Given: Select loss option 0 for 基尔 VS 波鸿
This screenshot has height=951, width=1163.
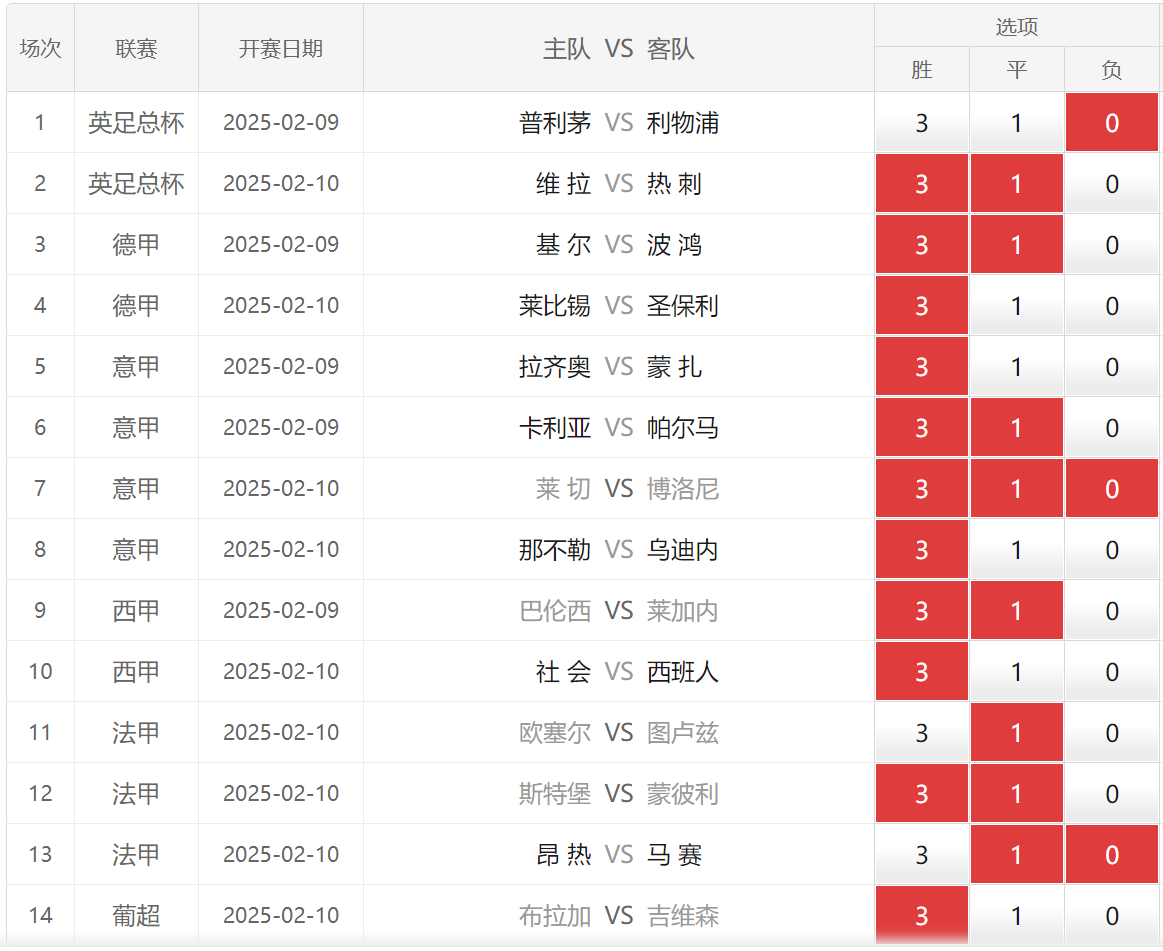Looking at the screenshot, I should pyautogui.click(x=1111, y=244).
